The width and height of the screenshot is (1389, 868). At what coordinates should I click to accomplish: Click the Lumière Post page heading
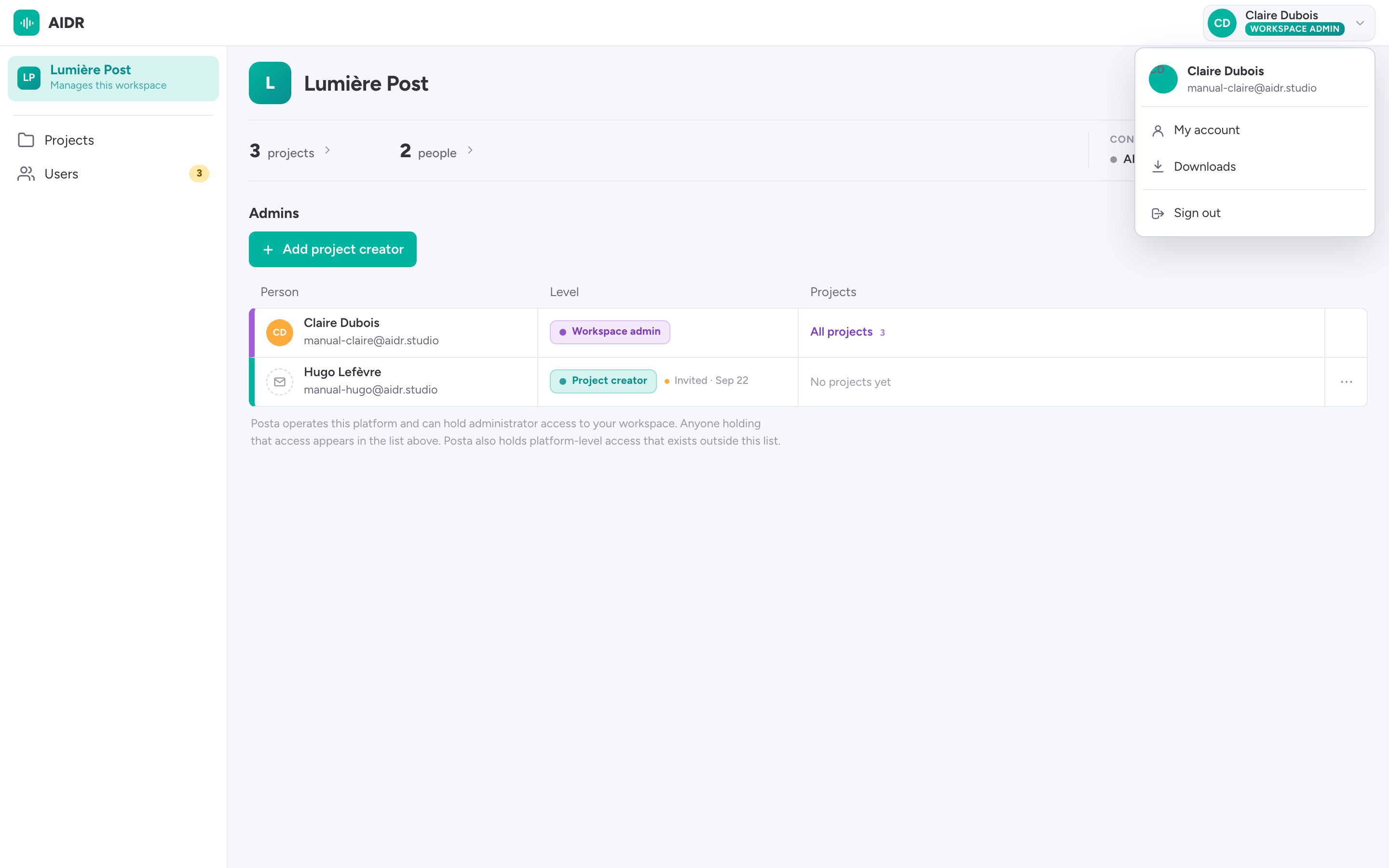pyautogui.click(x=366, y=83)
